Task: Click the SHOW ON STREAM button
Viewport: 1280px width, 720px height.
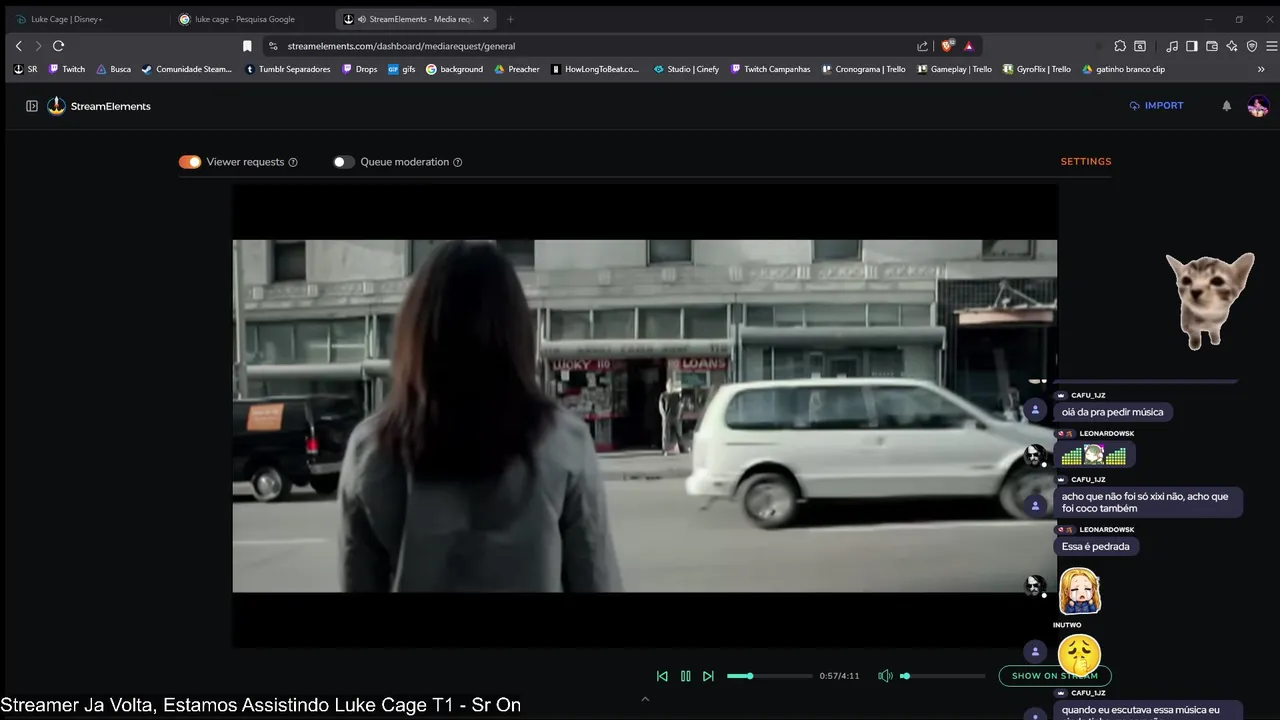Action: (1055, 676)
